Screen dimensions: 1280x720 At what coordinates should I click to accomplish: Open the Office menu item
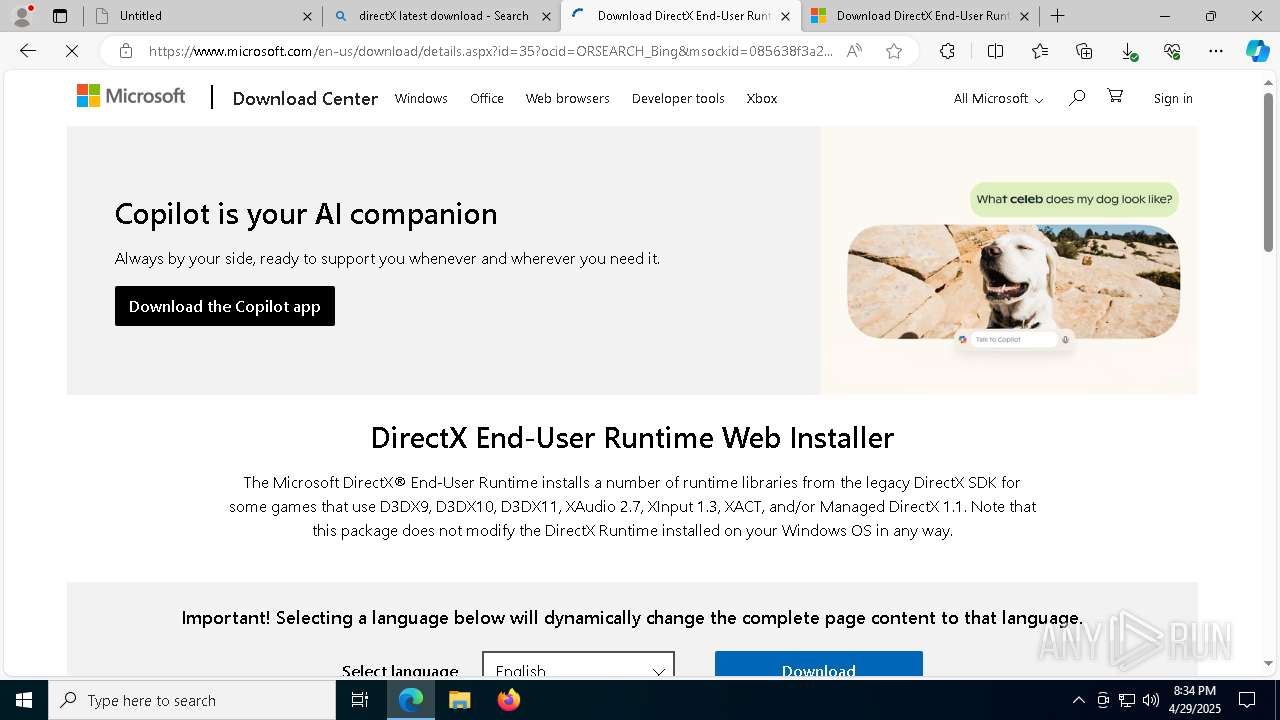pyautogui.click(x=487, y=98)
